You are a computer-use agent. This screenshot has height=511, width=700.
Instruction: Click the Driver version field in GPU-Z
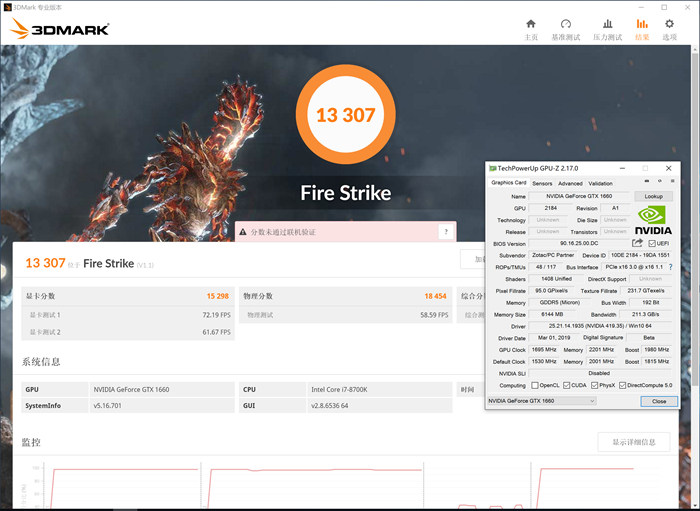coord(600,326)
